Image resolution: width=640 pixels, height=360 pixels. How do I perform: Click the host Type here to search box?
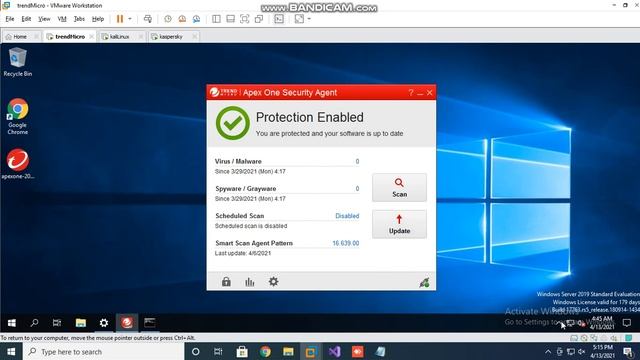click(x=104, y=351)
